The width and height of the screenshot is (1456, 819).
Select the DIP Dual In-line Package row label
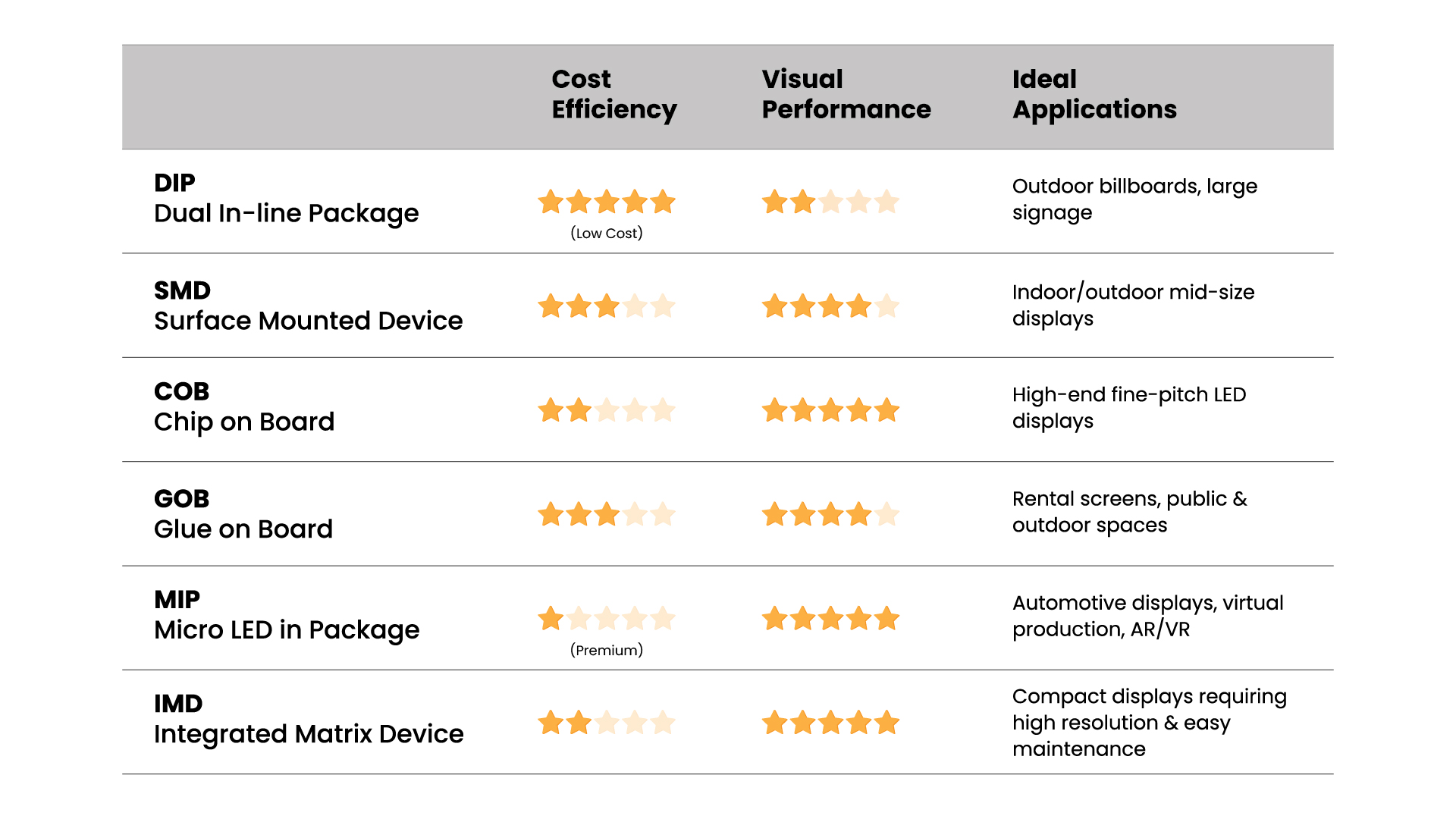tap(286, 199)
